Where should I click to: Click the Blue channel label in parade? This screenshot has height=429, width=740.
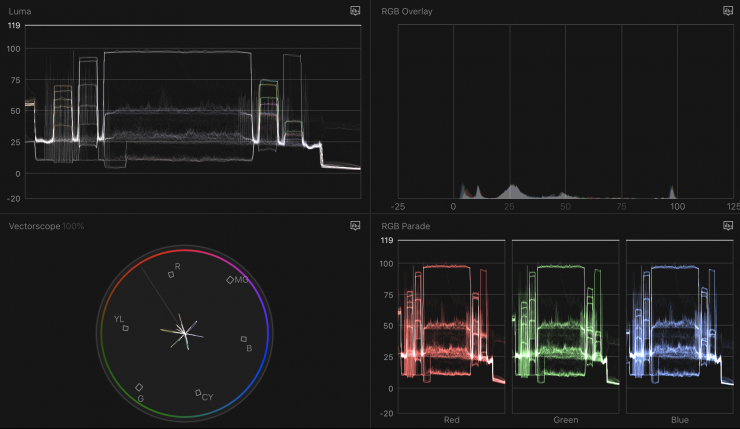[x=679, y=419]
